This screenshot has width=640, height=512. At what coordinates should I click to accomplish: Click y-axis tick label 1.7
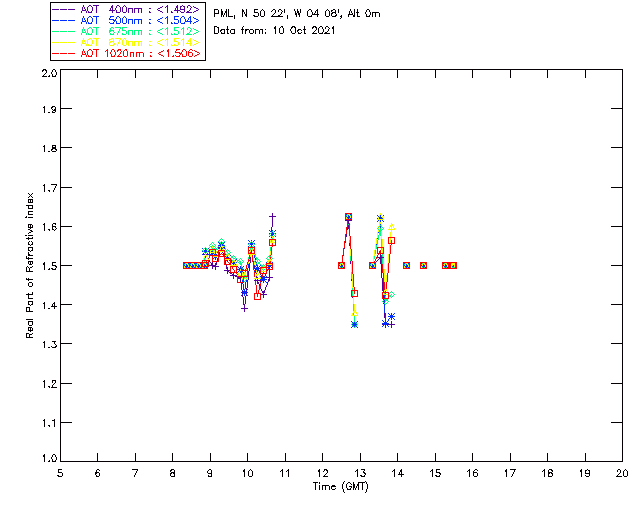coord(49,188)
